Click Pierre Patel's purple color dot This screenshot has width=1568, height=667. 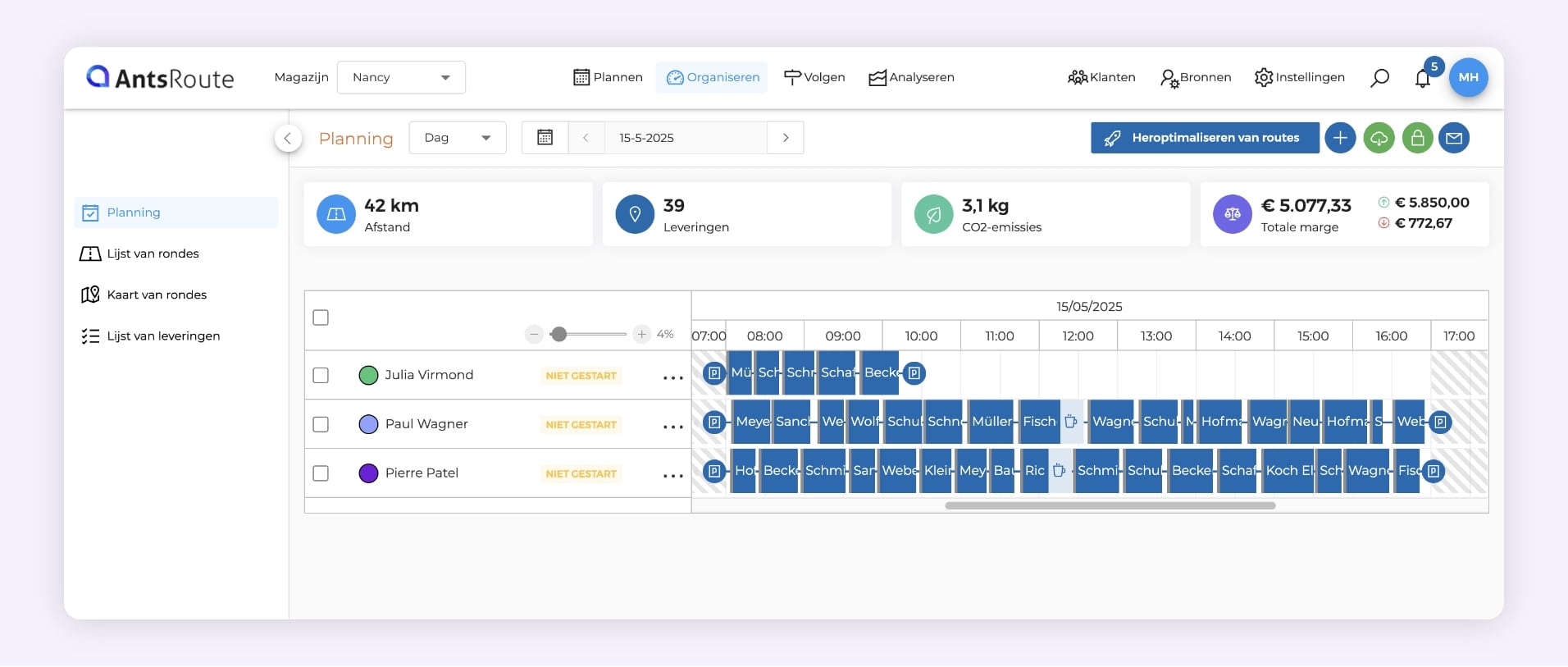[368, 473]
